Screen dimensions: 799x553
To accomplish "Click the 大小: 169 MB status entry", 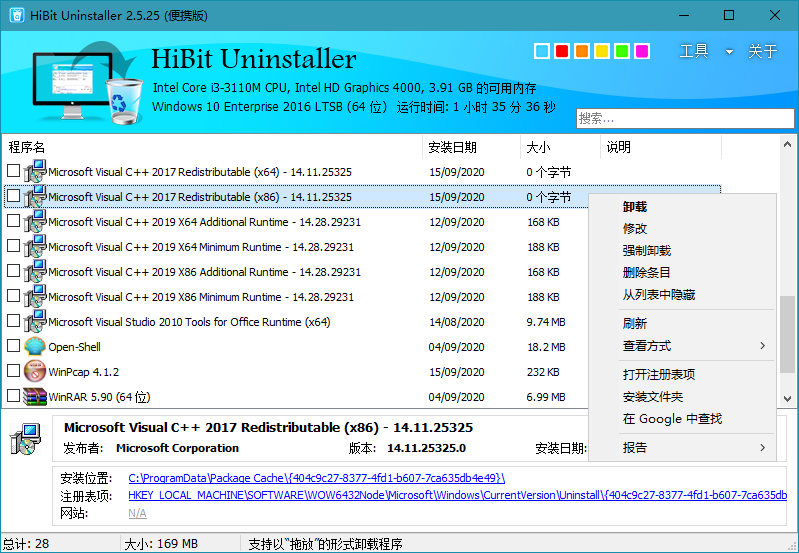I will [x=161, y=544].
